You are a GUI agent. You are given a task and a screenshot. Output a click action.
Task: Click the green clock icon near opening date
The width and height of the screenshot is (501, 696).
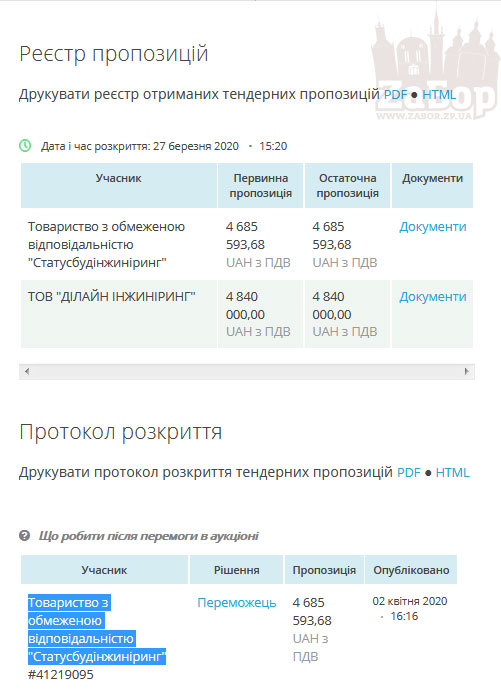(x=25, y=145)
